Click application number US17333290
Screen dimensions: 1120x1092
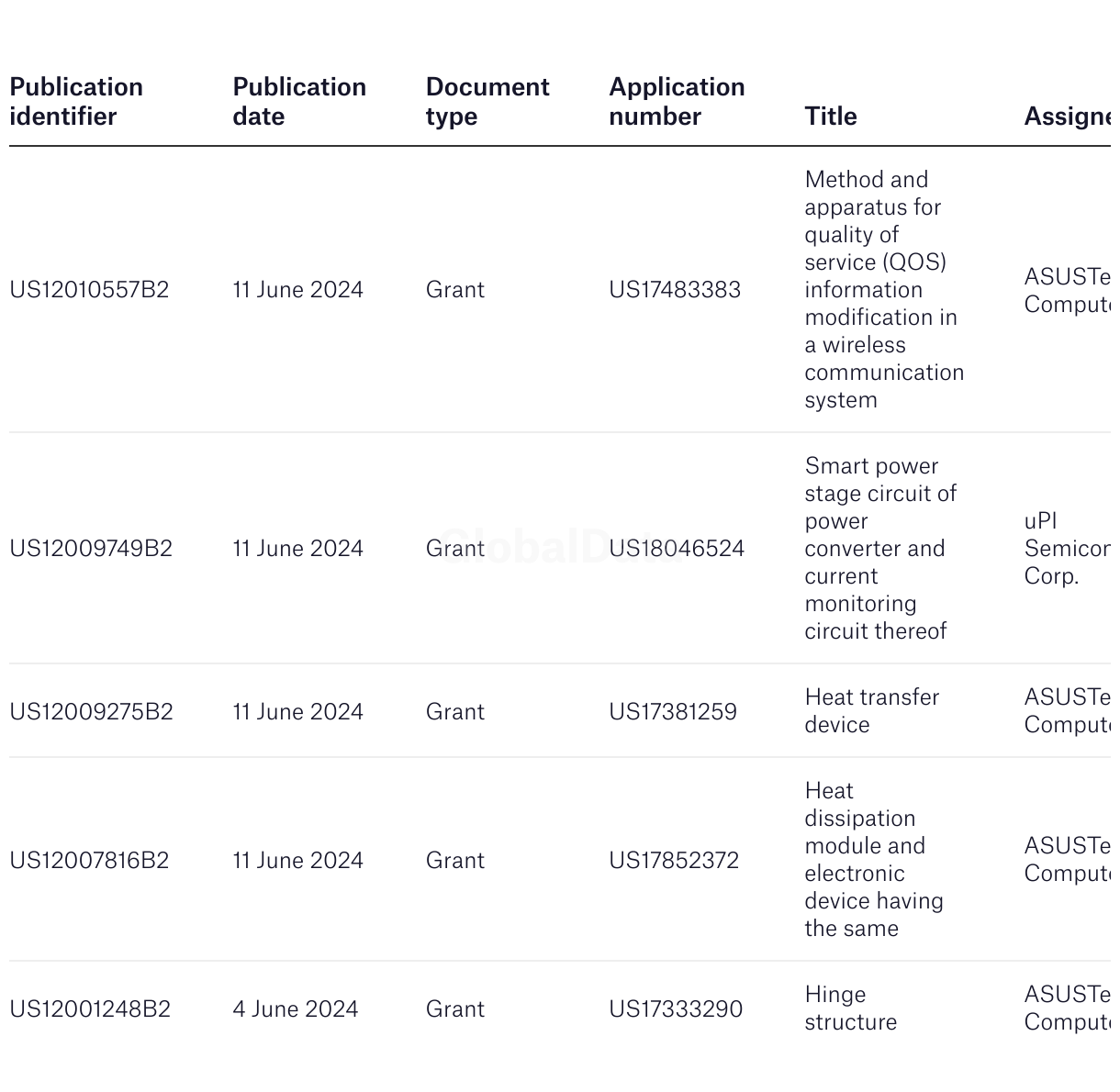(676, 1008)
